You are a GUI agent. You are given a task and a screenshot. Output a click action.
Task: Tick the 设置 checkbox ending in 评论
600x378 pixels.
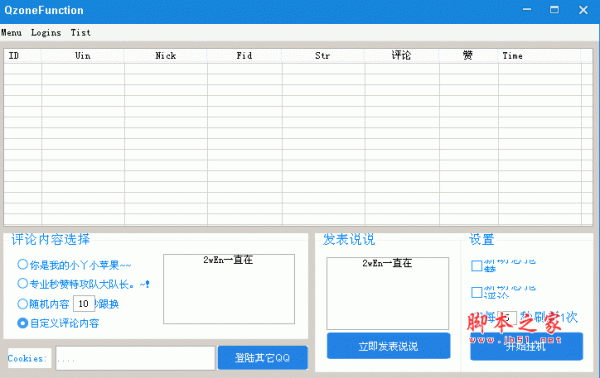point(476,292)
